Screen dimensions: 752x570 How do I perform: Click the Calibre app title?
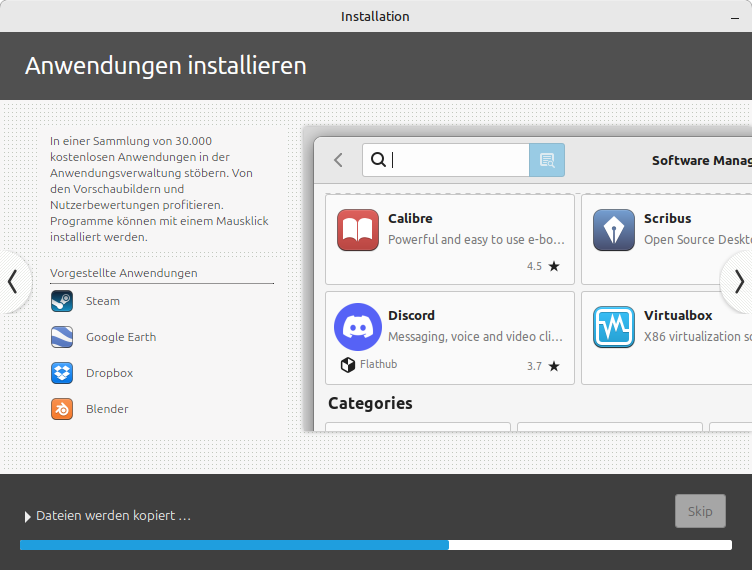point(410,219)
